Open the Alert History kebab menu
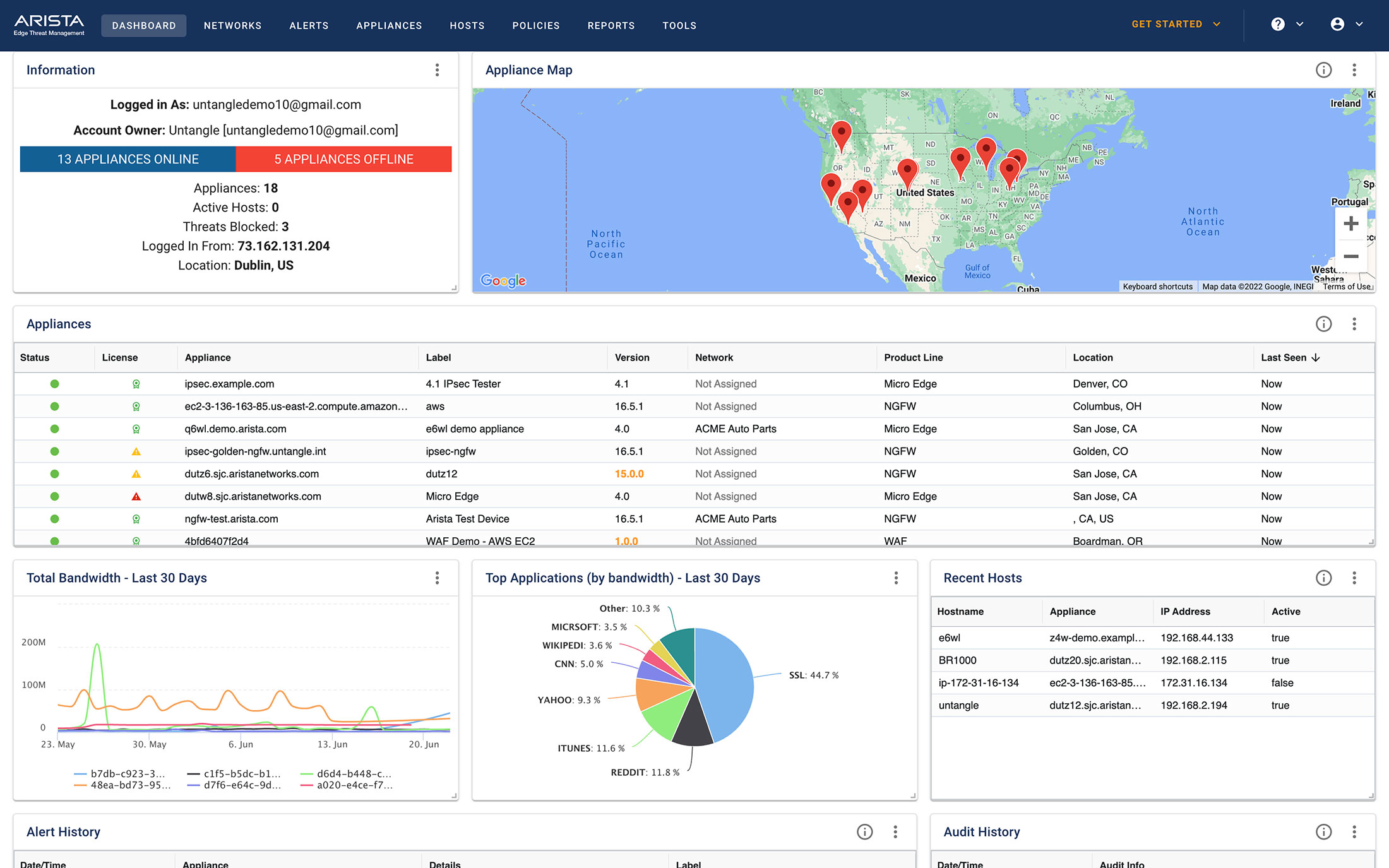Screen dimensions: 1389x868 pos(895,832)
